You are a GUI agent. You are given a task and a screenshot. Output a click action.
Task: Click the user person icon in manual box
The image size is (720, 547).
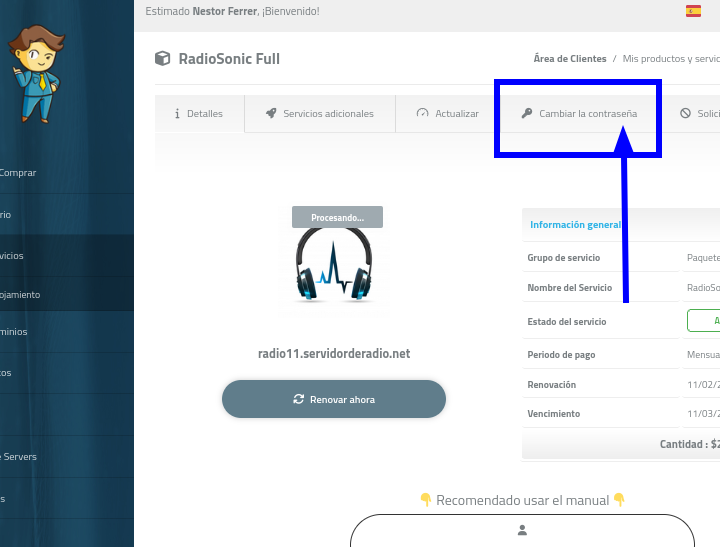pyautogui.click(x=522, y=530)
